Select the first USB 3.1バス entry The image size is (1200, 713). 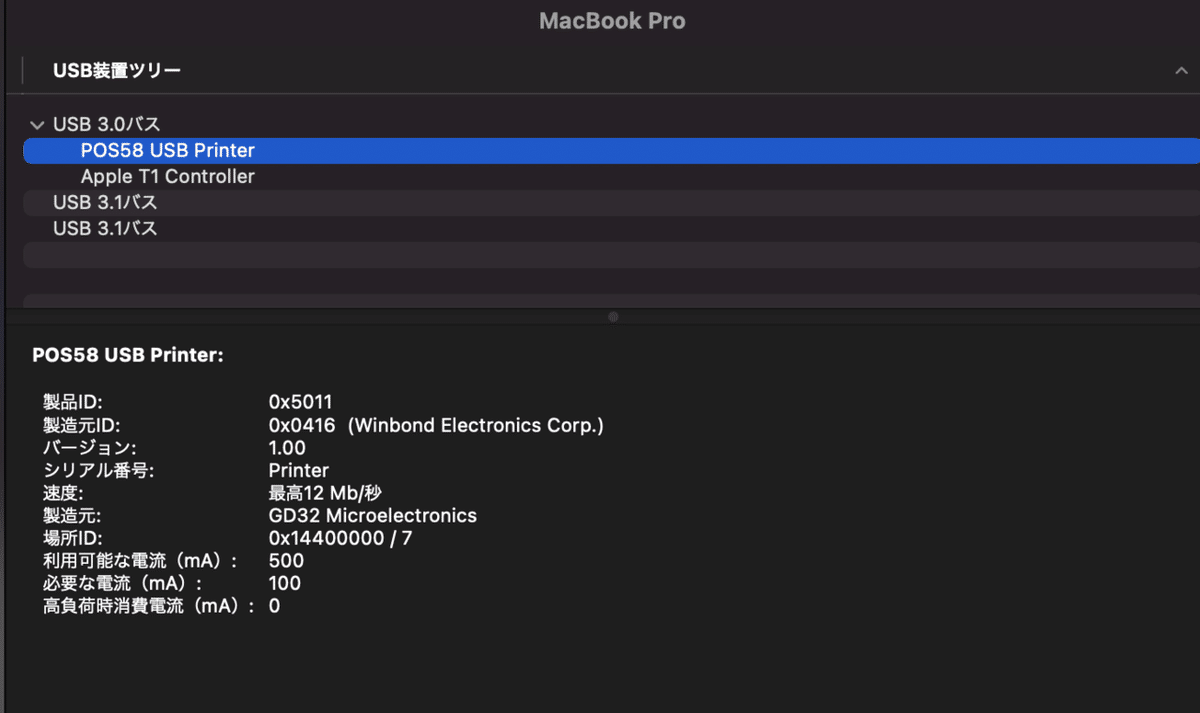click(x=105, y=202)
